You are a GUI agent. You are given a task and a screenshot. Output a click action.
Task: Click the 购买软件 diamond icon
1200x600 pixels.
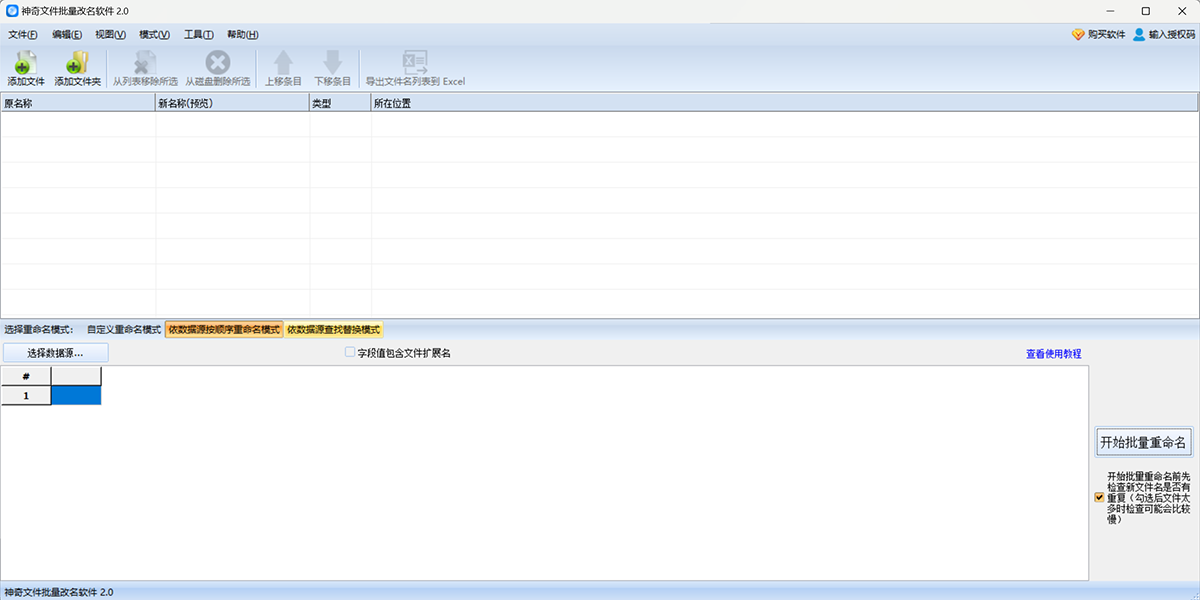(x=1078, y=34)
